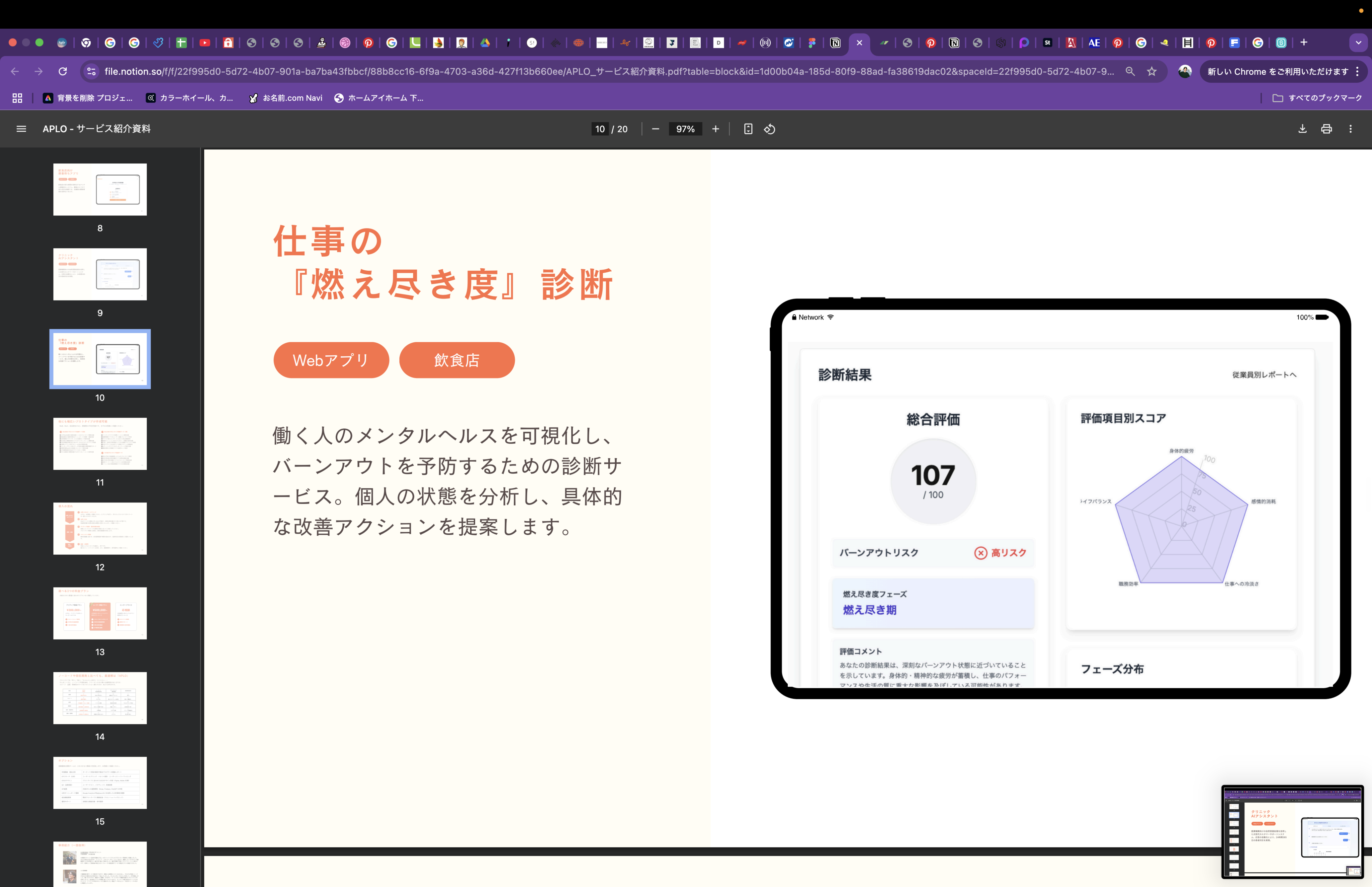Select page 14 thumbnail

pyautogui.click(x=100, y=697)
